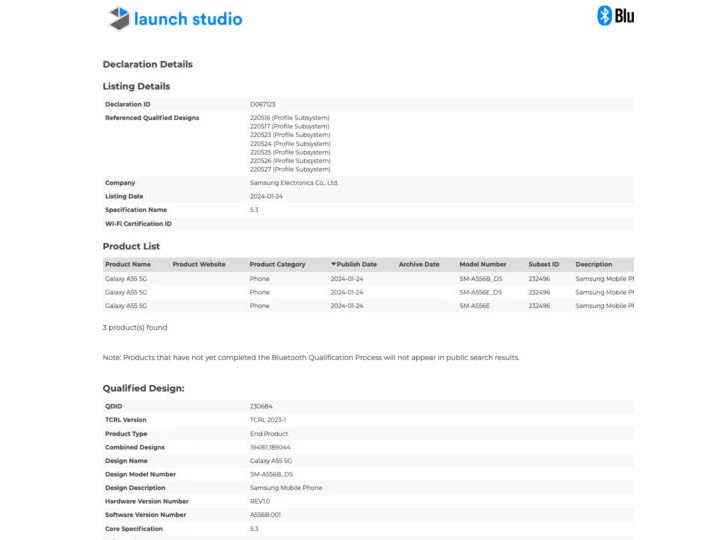Viewport: 728px width, 540px height.
Task: Sort table by Model Number header
Action: click(483, 264)
